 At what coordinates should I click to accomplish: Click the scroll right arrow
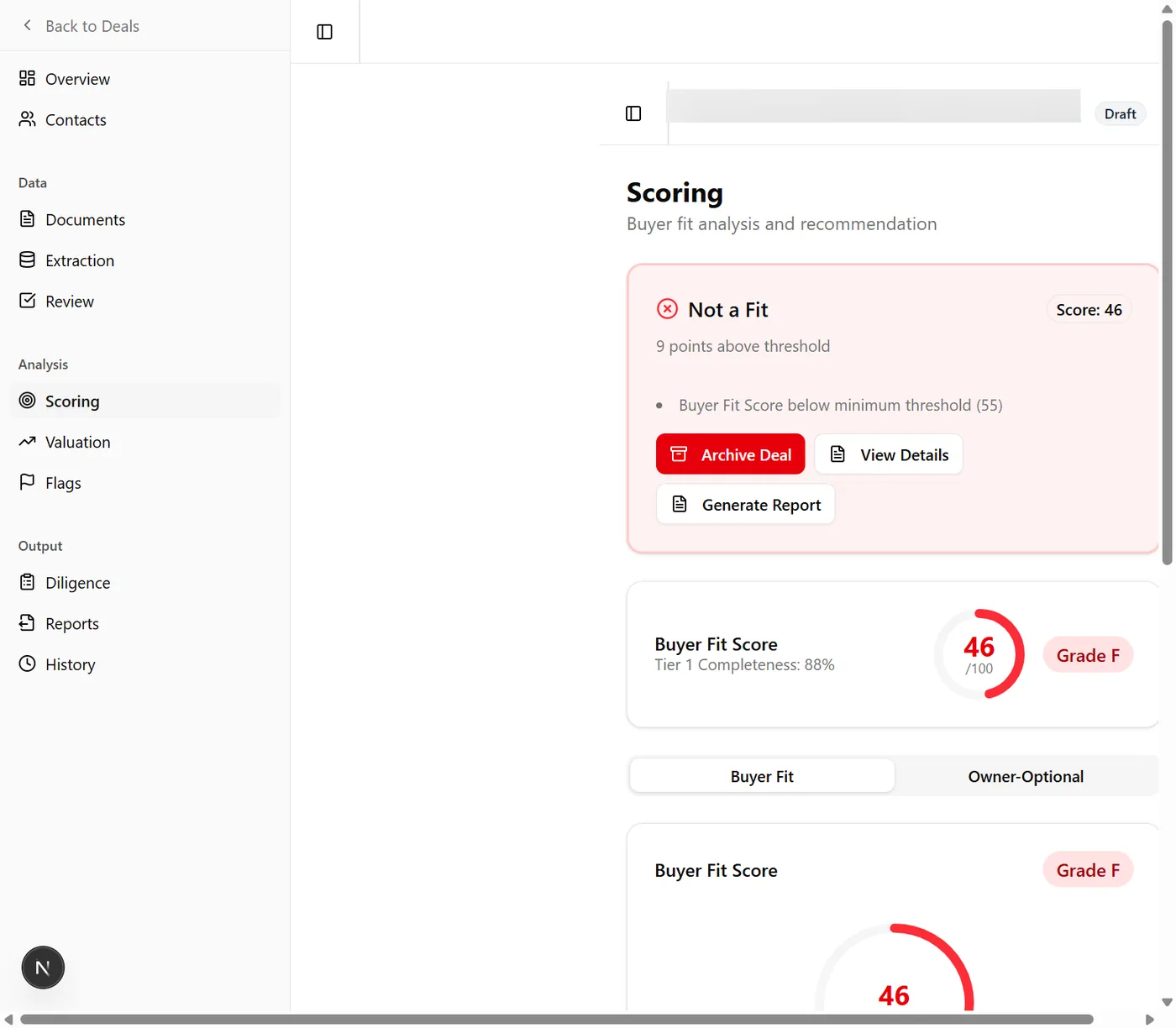pyautogui.click(x=1150, y=1020)
